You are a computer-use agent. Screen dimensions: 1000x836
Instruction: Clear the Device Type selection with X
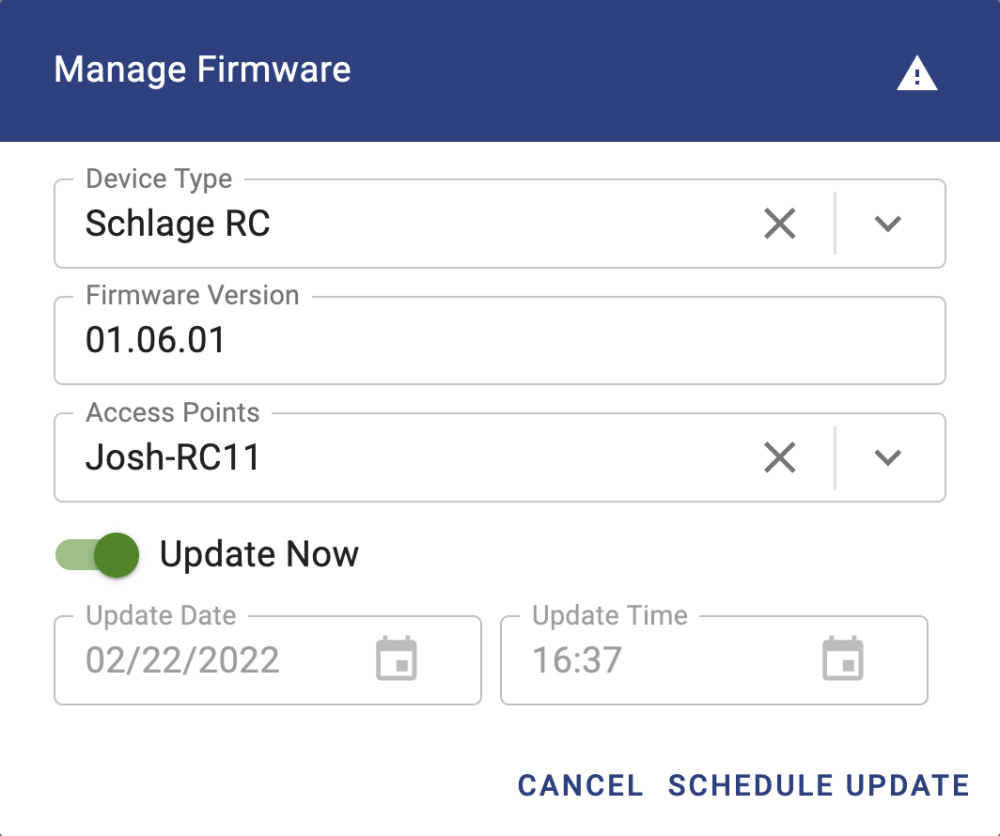(x=779, y=224)
